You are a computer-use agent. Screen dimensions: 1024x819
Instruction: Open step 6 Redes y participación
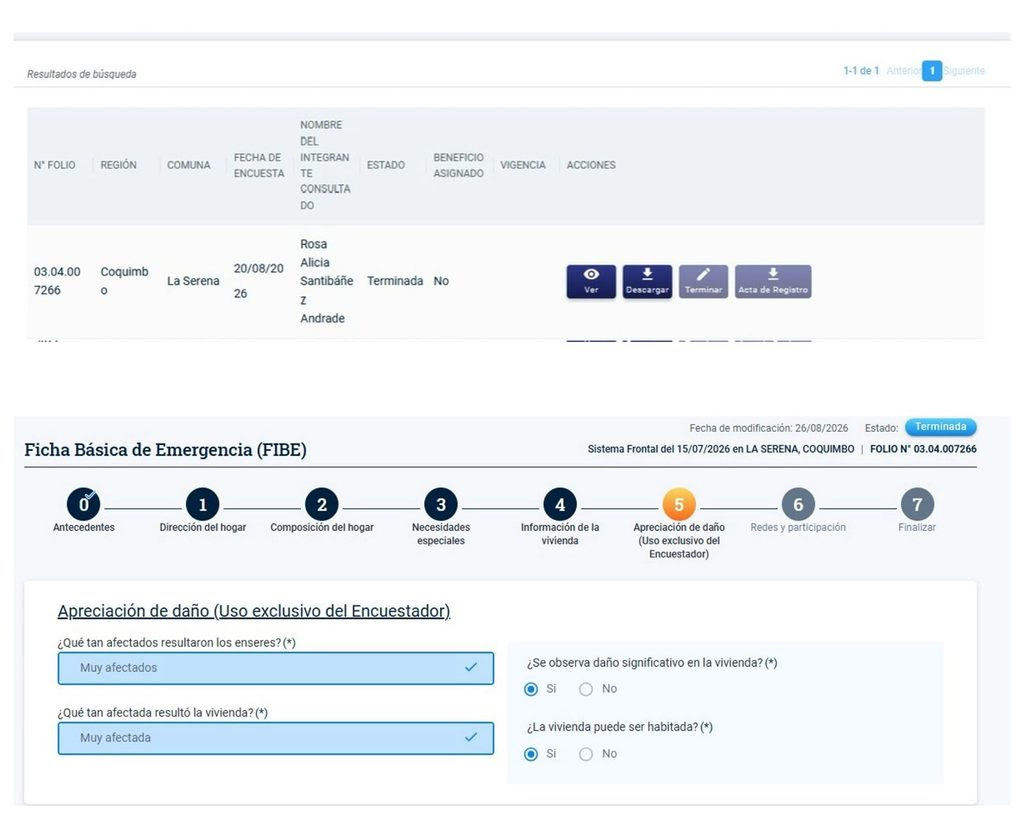[x=798, y=504]
